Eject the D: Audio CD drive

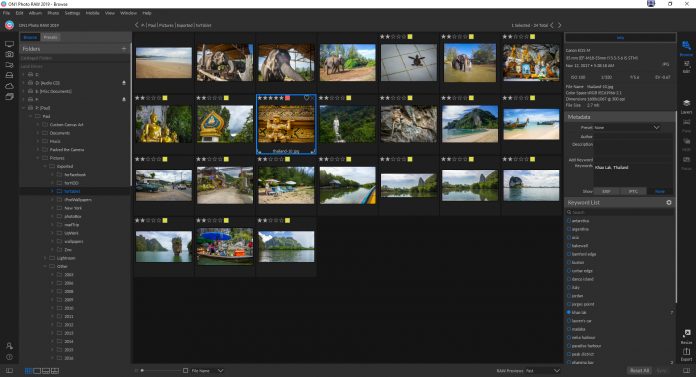pos(124,83)
